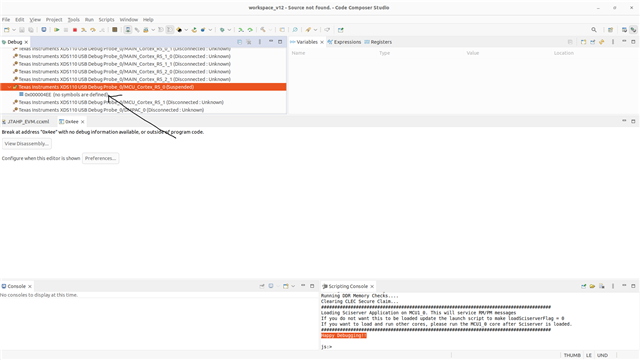Open the Variables view three-dot menu
Viewport: 640px width, 360px height.
(613, 42)
